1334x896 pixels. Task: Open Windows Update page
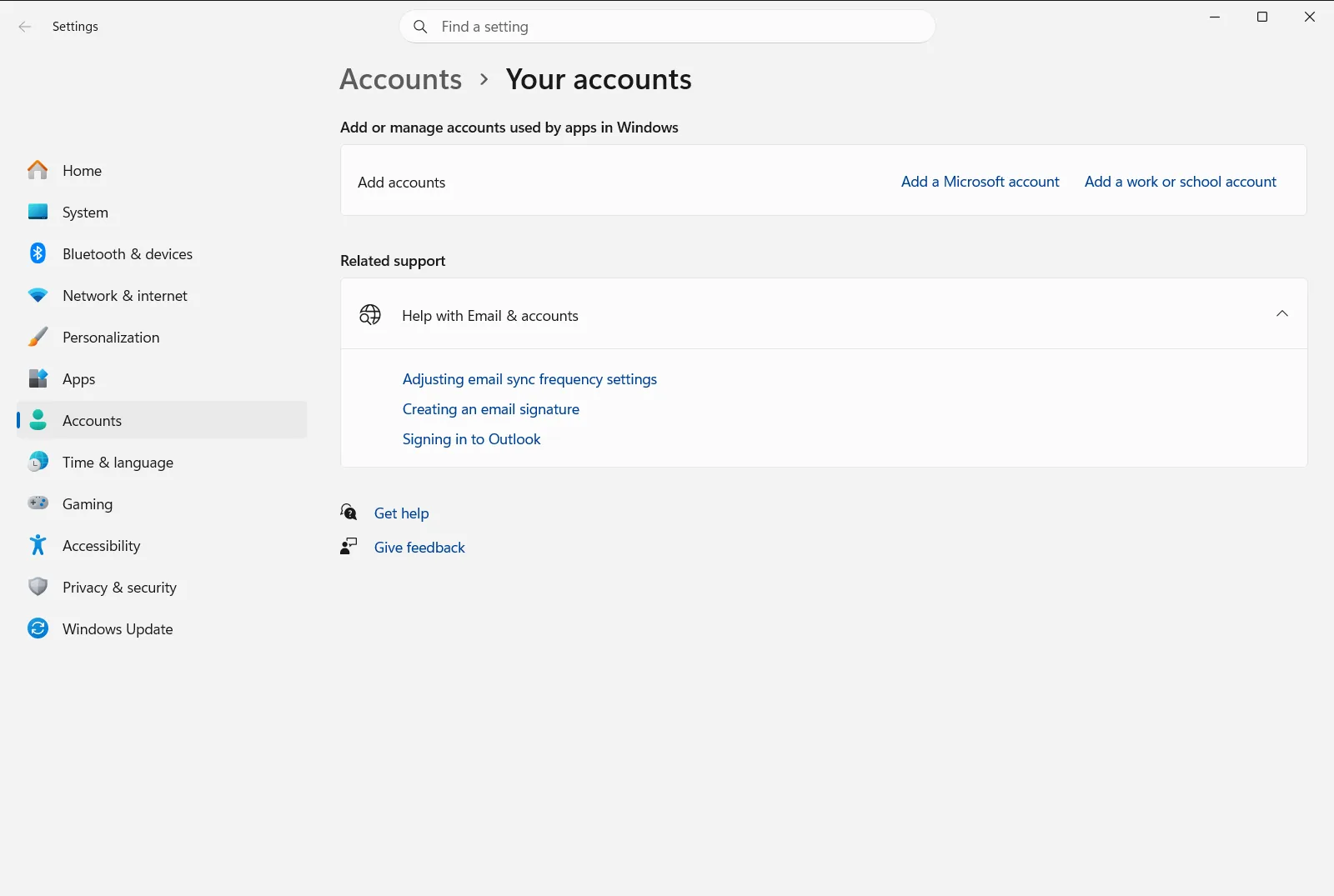click(162, 628)
